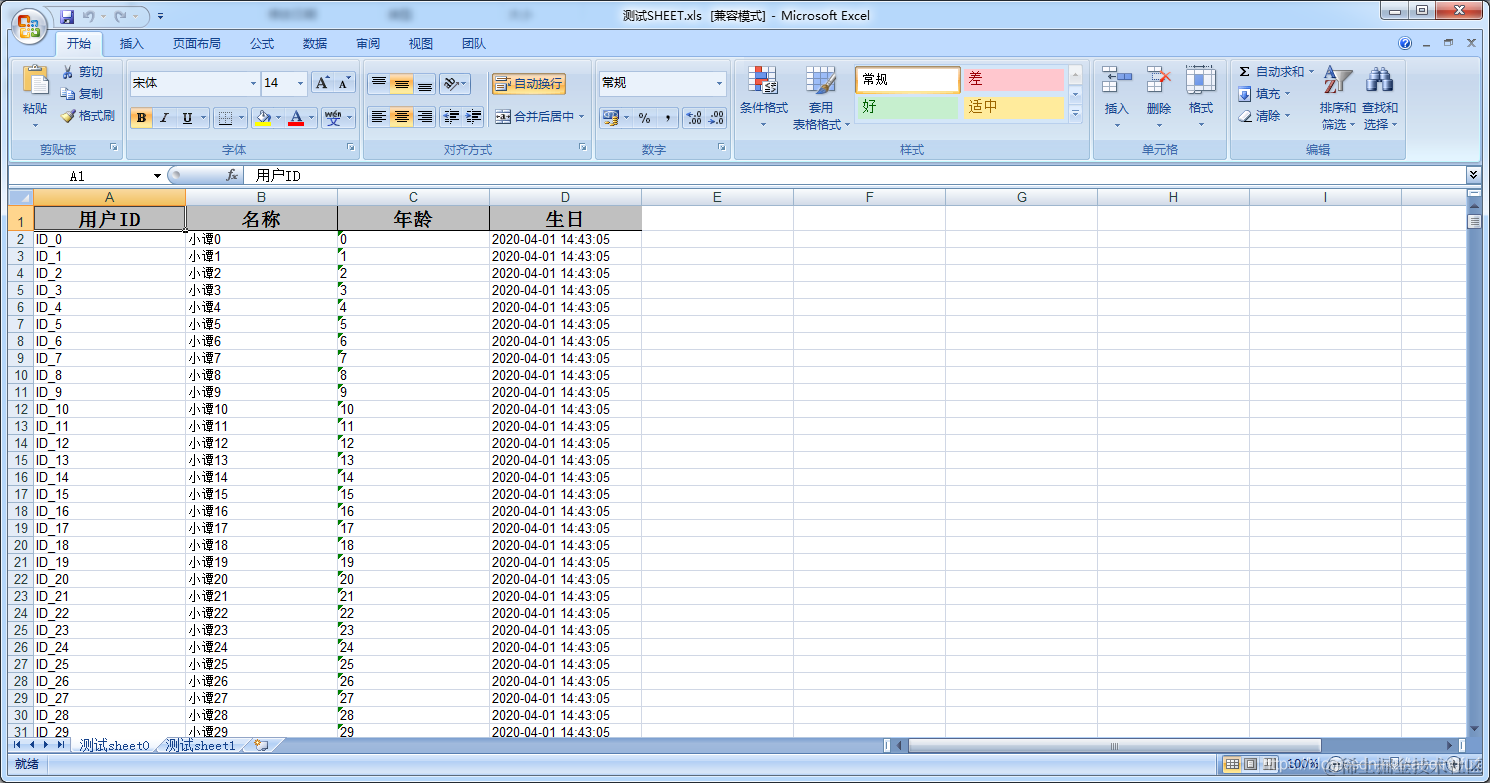Viewport: 1490px width, 783px height.
Task: Select cell containing ID_15
Action: tap(110, 494)
